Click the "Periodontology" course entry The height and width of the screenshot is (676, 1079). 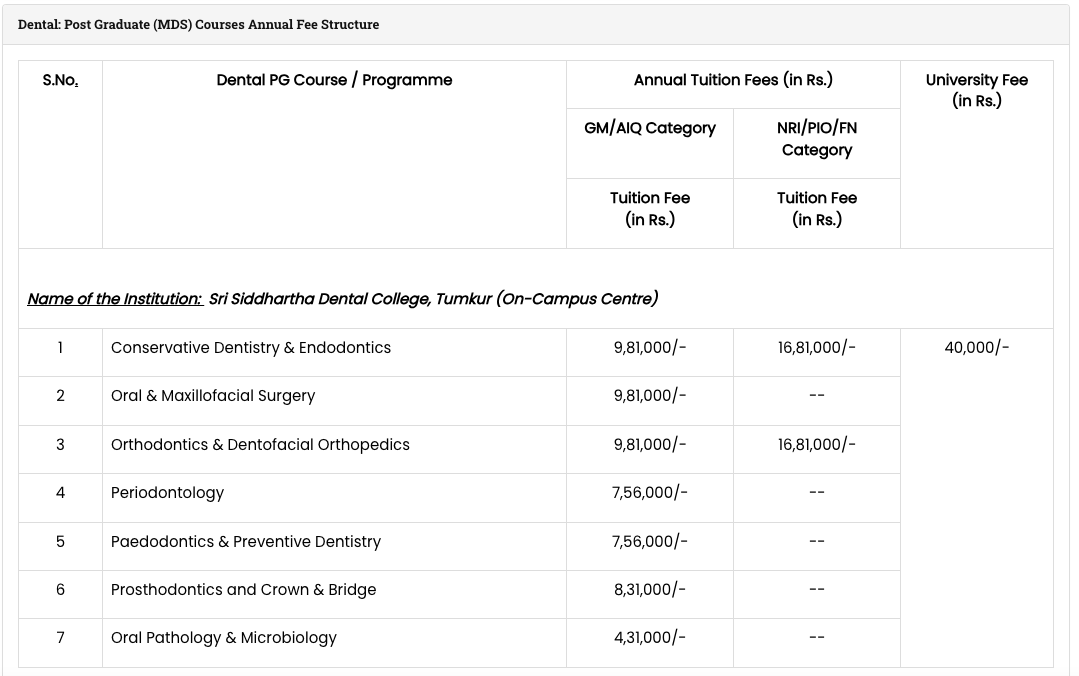point(167,492)
